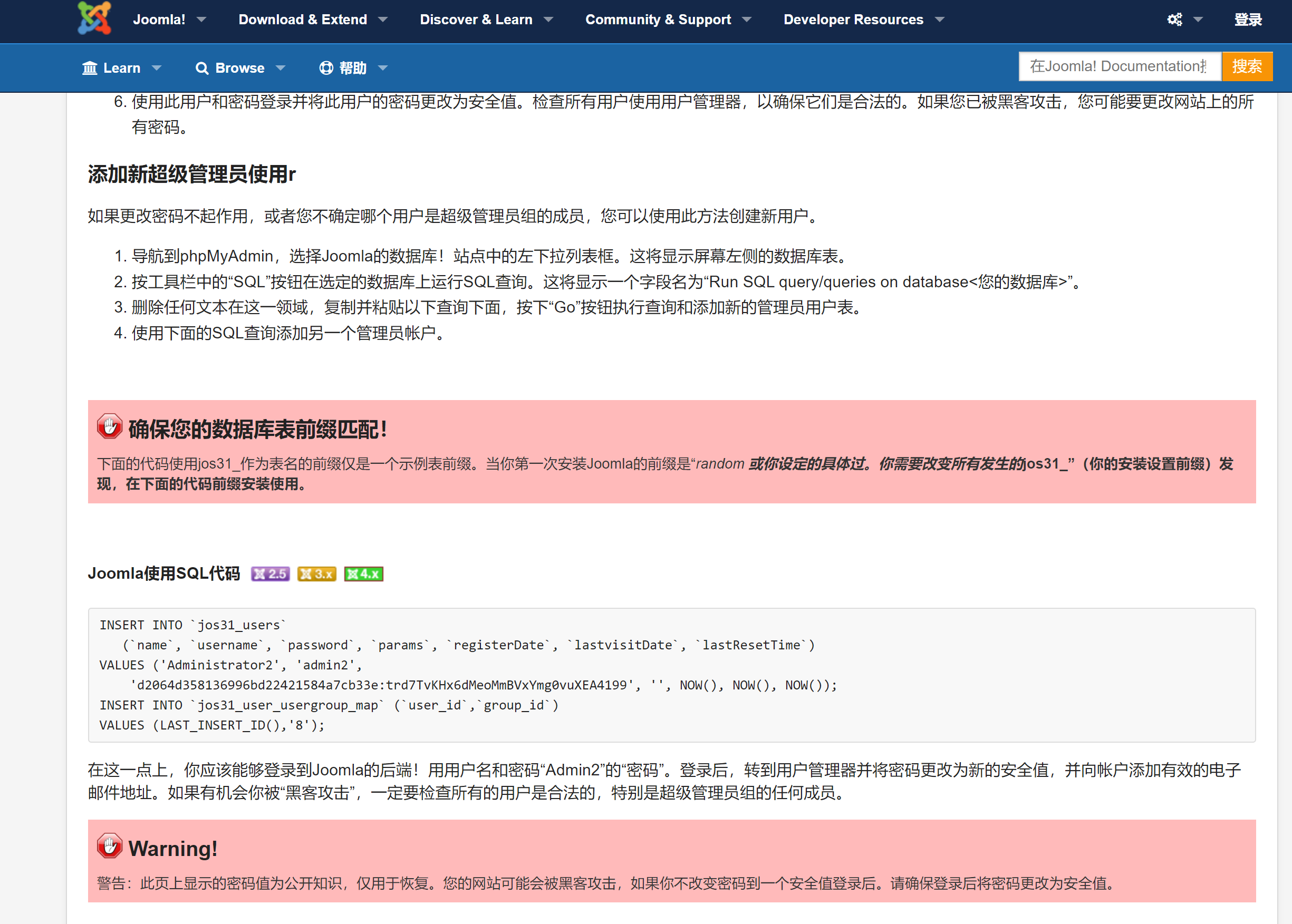The width and height of the screenshot is (1292, 924).
Task: Click the 帮助 lifebuoy icon
Action: (x=326, y=69)
